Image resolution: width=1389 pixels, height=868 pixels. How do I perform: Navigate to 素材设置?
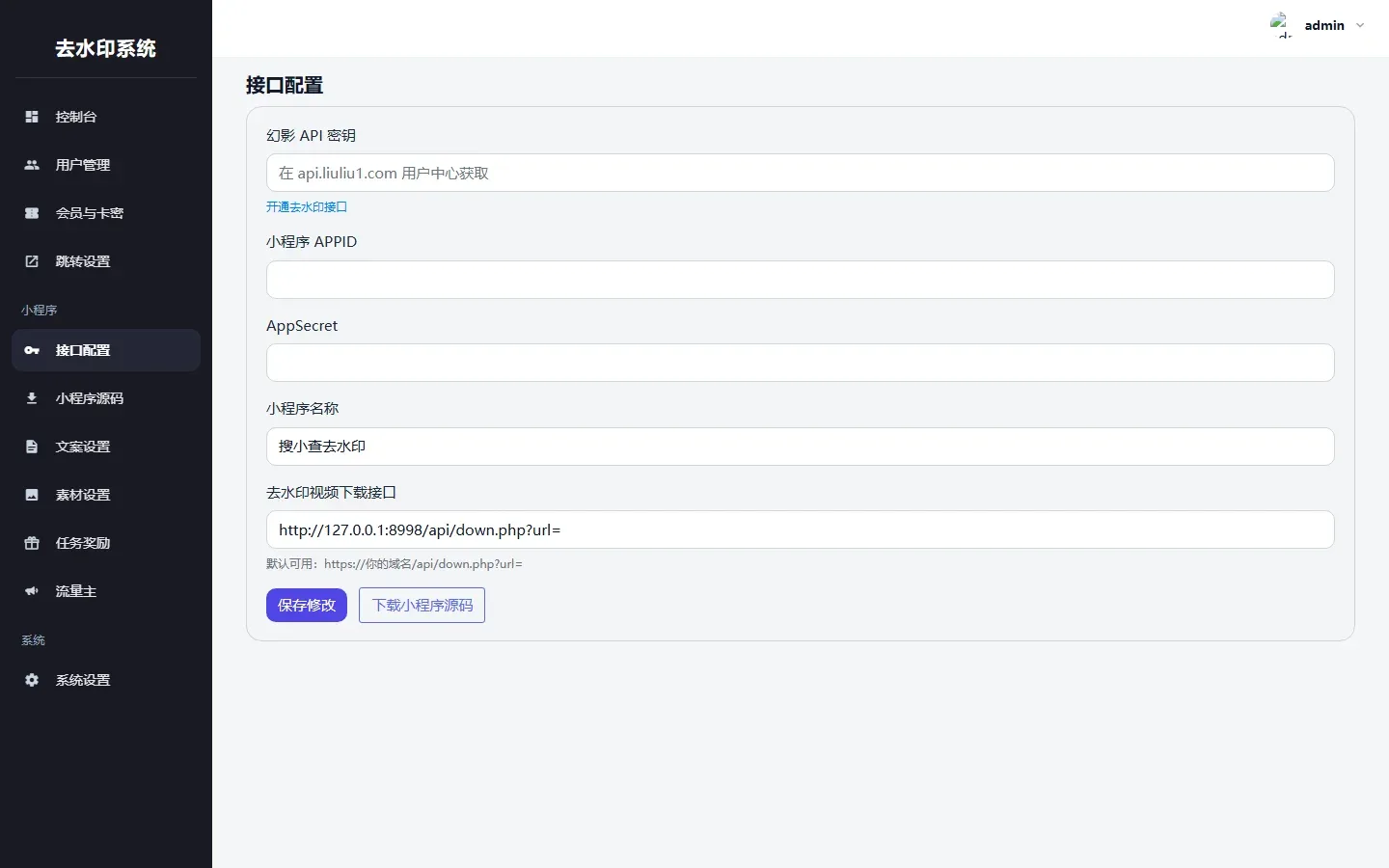pyautogui.click(x=106, y=495)
